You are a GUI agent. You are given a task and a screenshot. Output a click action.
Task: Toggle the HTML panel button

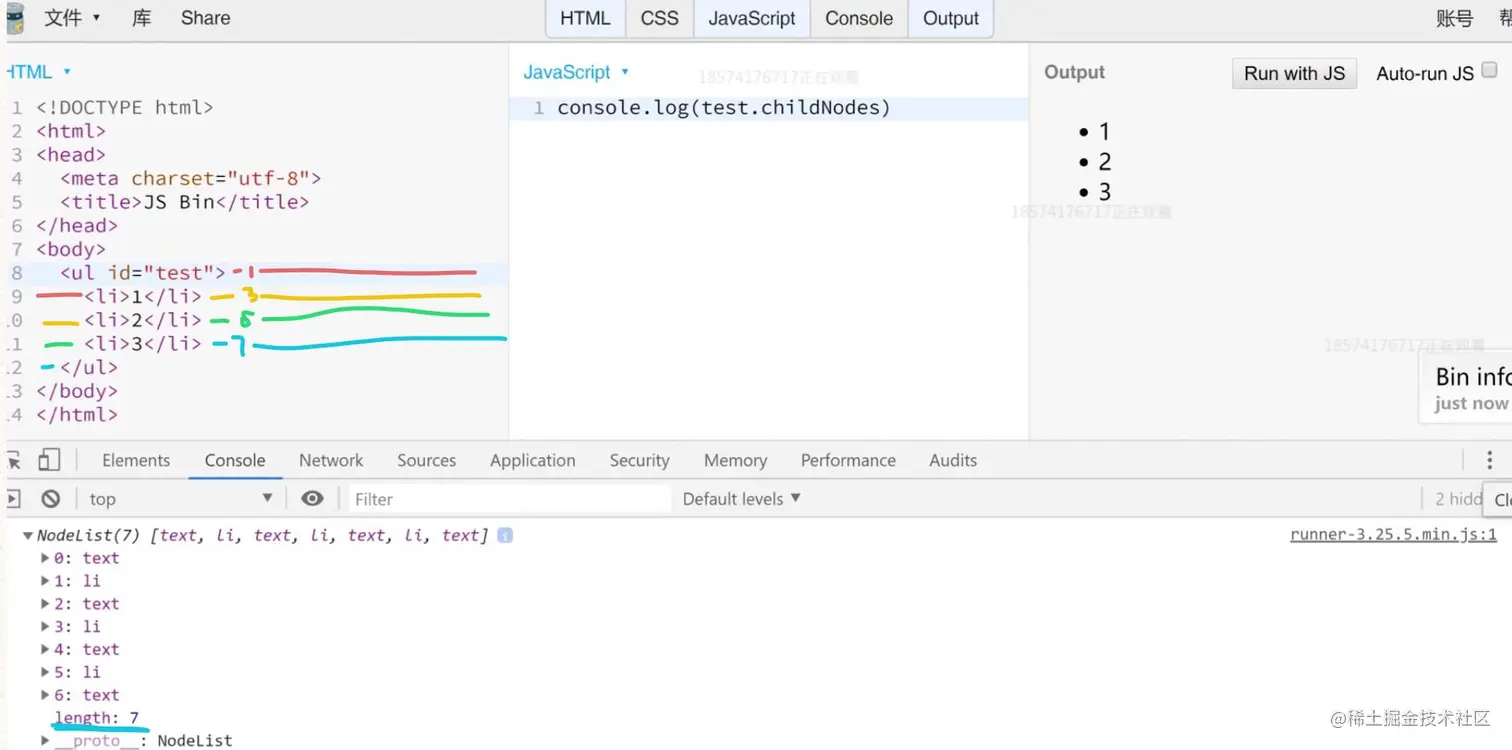pyautogui.click(x=585, y=18)
